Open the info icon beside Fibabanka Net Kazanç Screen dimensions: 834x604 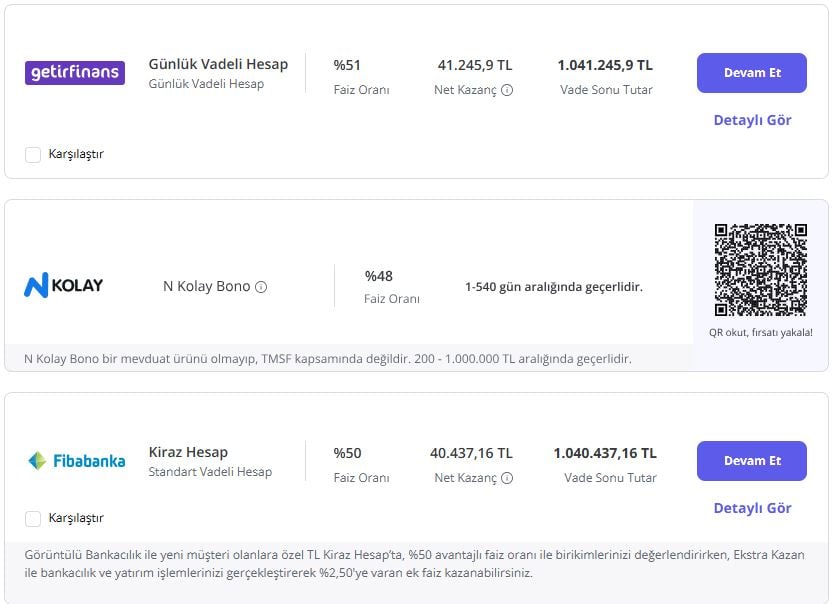tap(505, 478)
